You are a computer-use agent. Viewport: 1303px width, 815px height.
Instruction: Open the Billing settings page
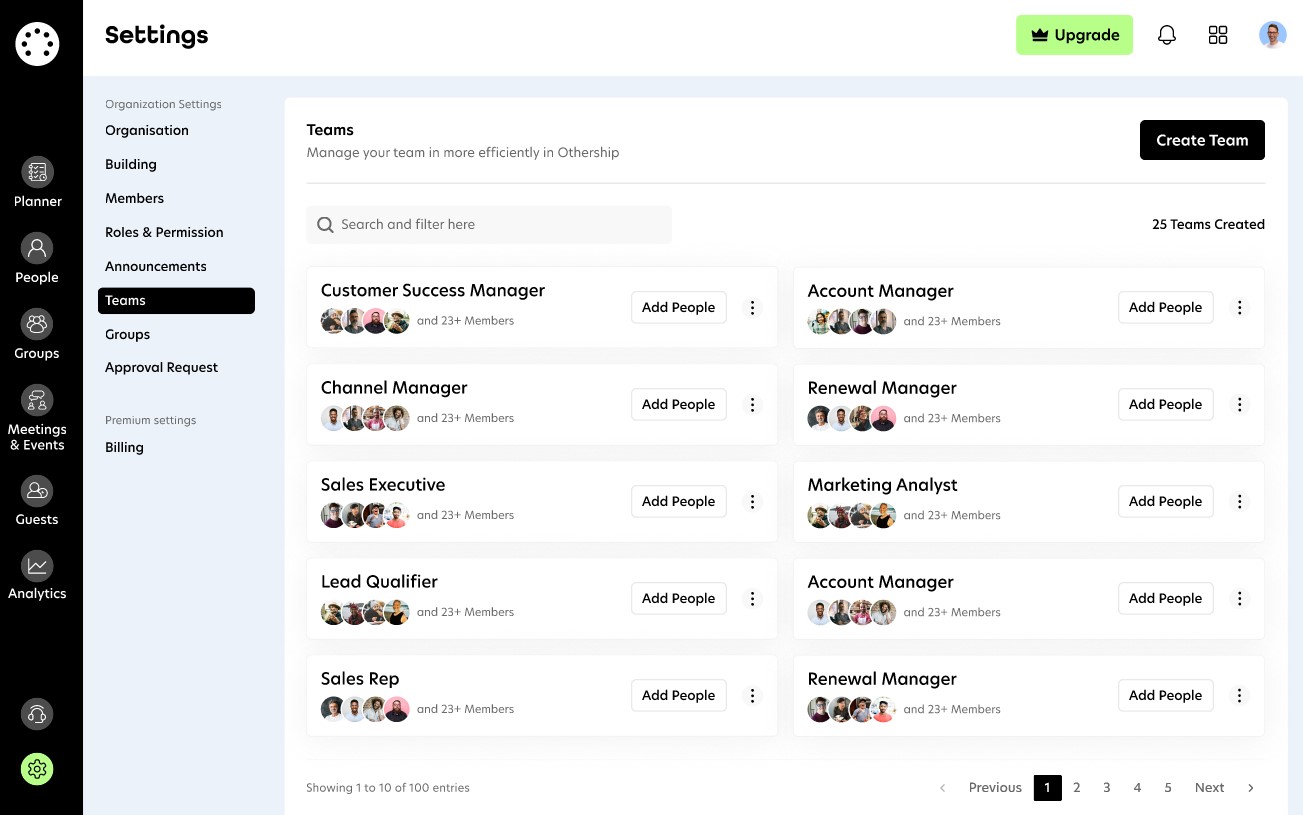pyautogui.click(x=124, y=447)
